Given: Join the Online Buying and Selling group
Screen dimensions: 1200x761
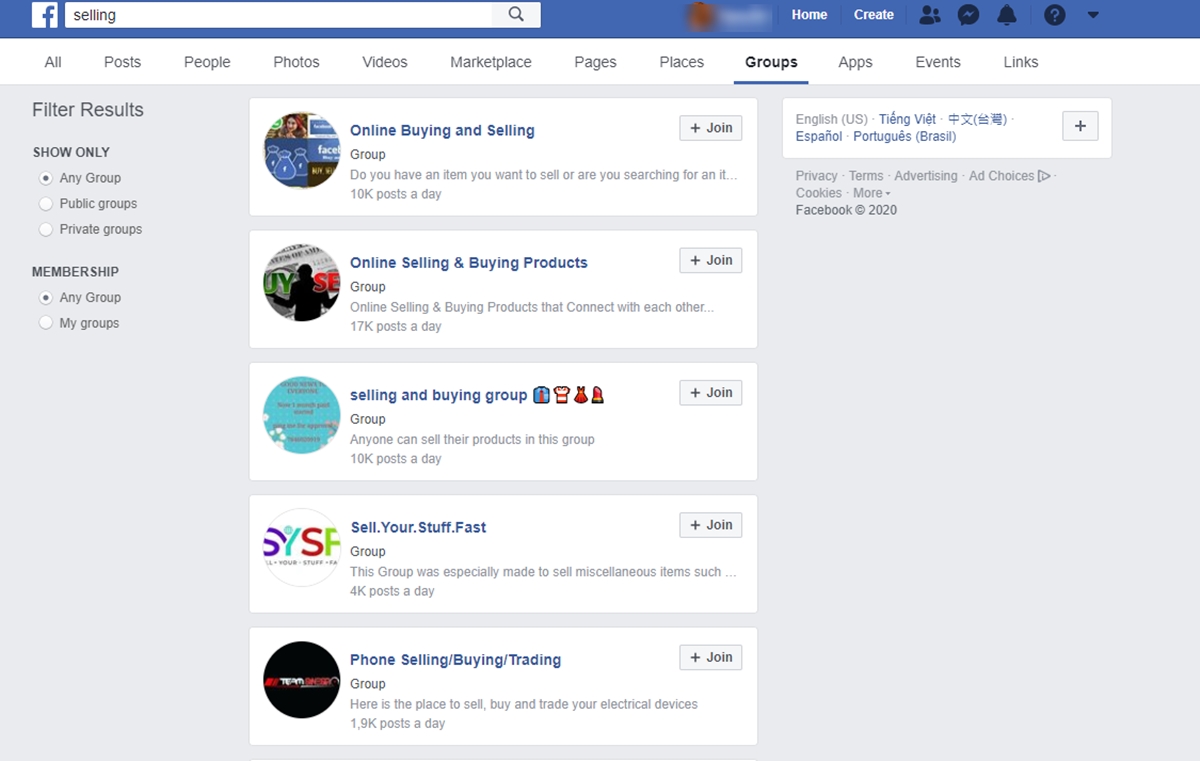Looking at the screenshot, I should click(x=711, y=128).
